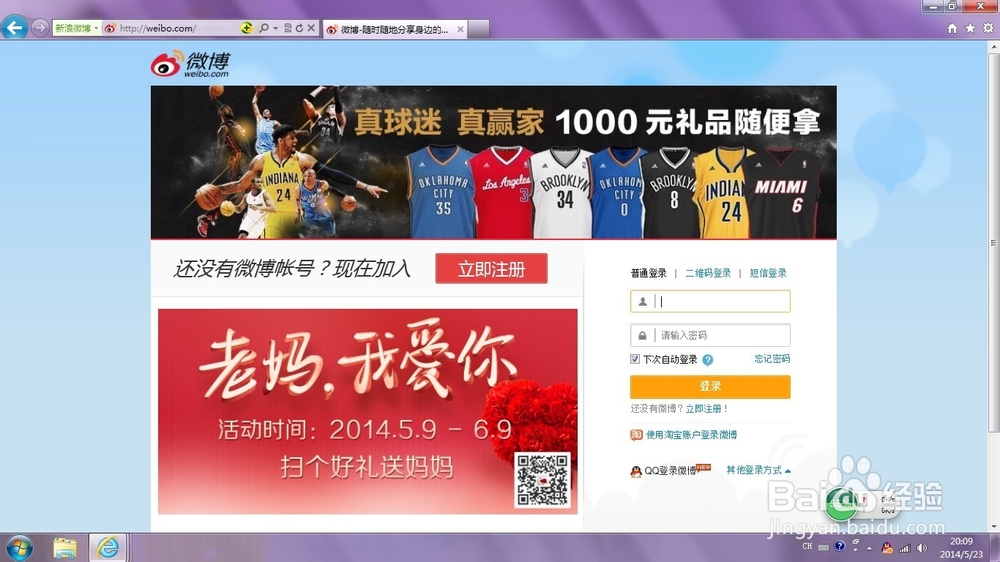This screenshot has height=562, width=1000.
Task: Click the green-yellow plus icon in address bar
Action: tap(246, 28)
